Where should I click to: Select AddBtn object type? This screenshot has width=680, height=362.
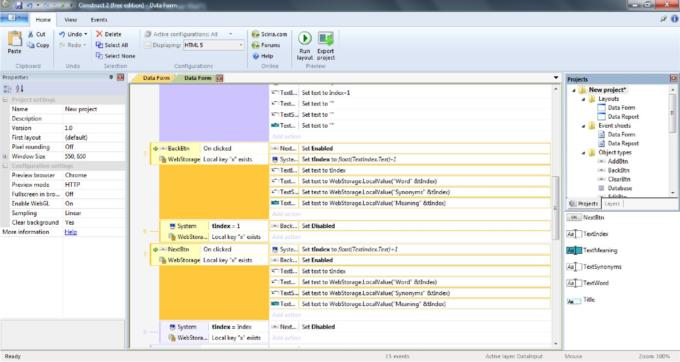pos(618,161)
